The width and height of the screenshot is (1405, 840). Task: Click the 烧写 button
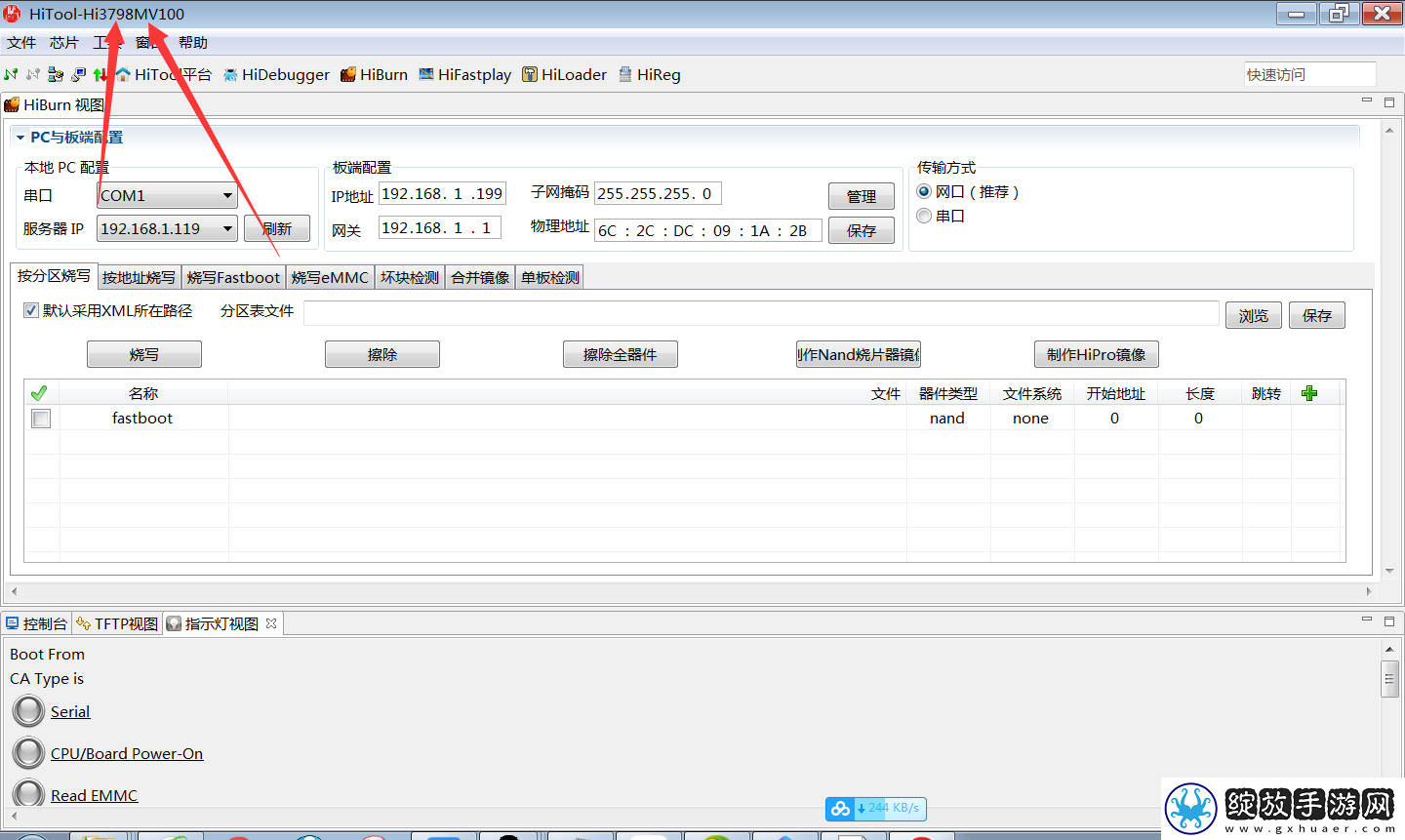pyautogui.click(x=144, y=354)
